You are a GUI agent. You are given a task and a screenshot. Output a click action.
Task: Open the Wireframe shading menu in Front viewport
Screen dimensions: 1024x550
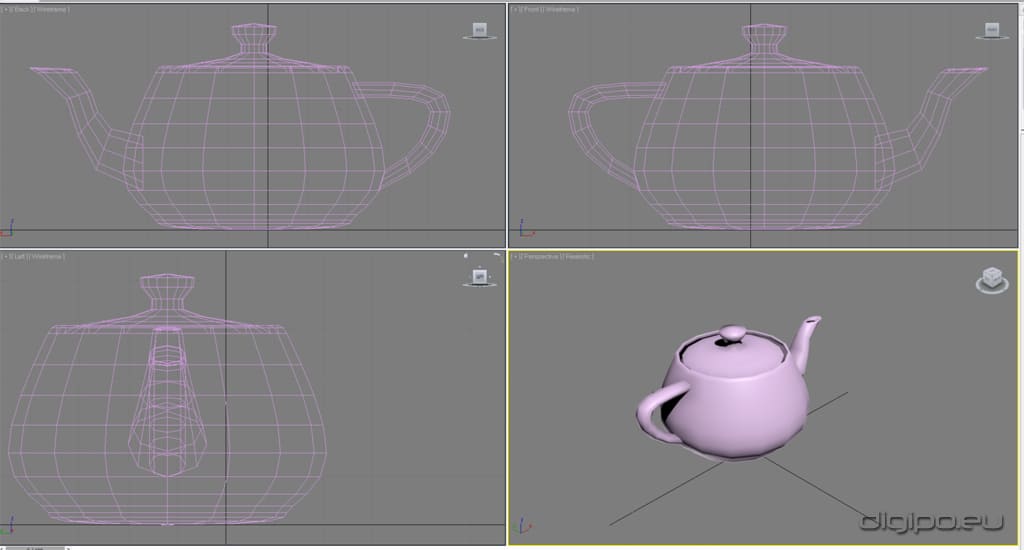point(559,10)
